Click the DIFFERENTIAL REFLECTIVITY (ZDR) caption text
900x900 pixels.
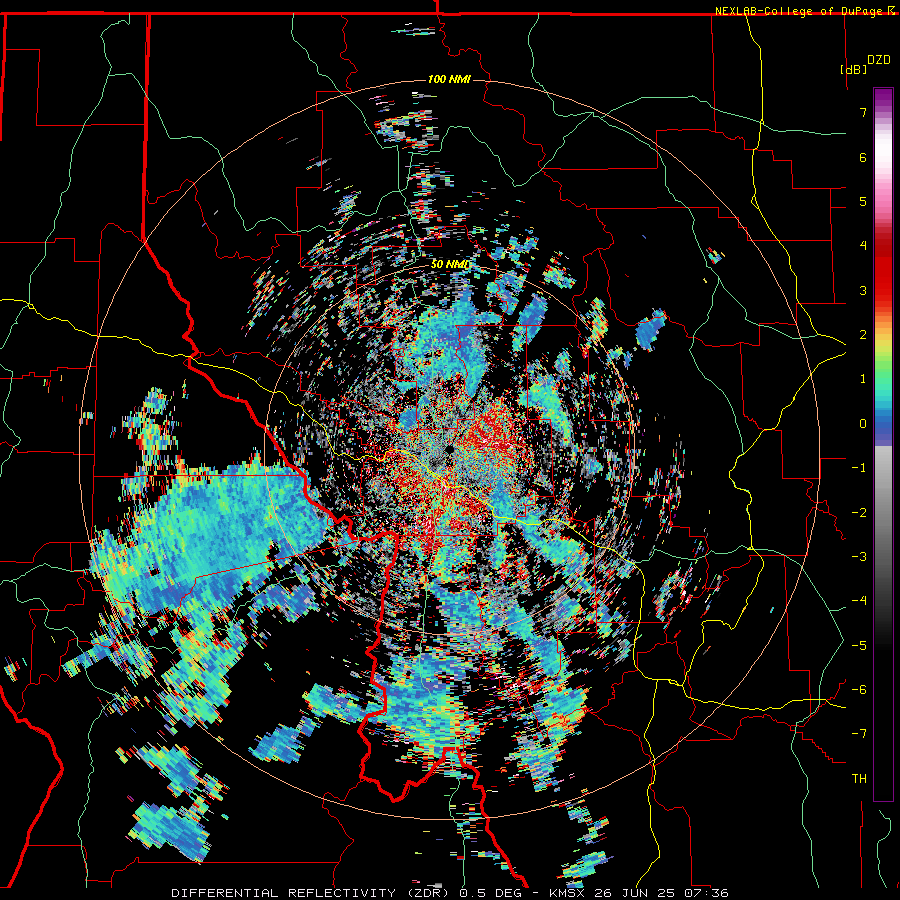[312, 893]
